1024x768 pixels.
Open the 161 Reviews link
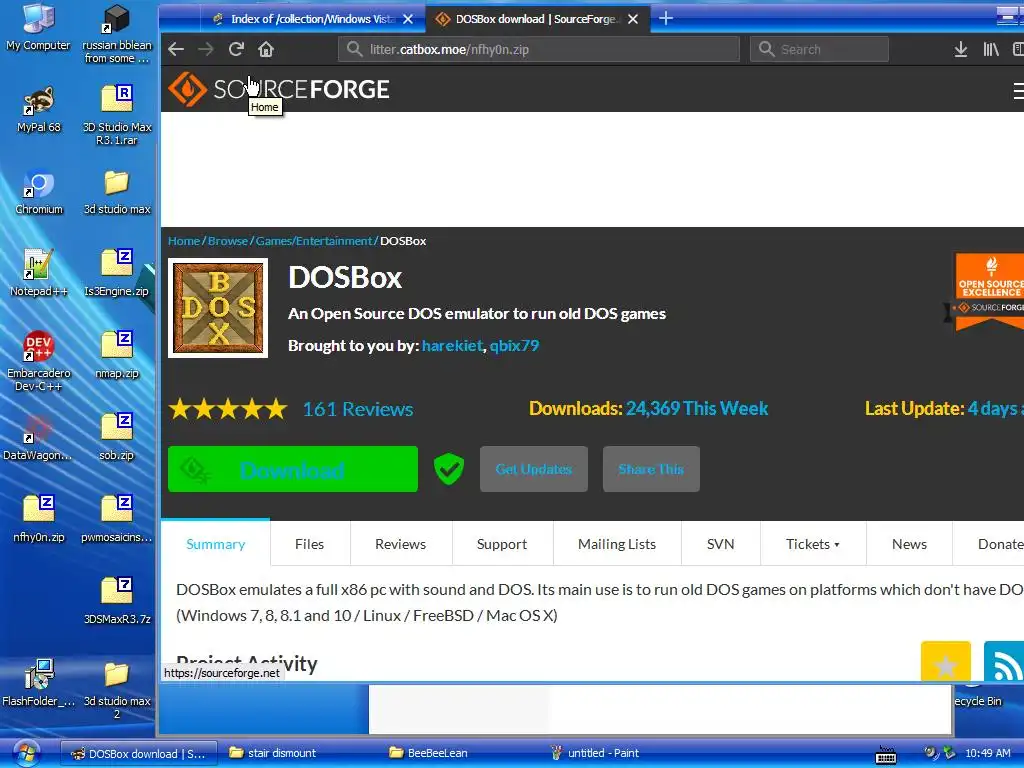pos(358,409)
